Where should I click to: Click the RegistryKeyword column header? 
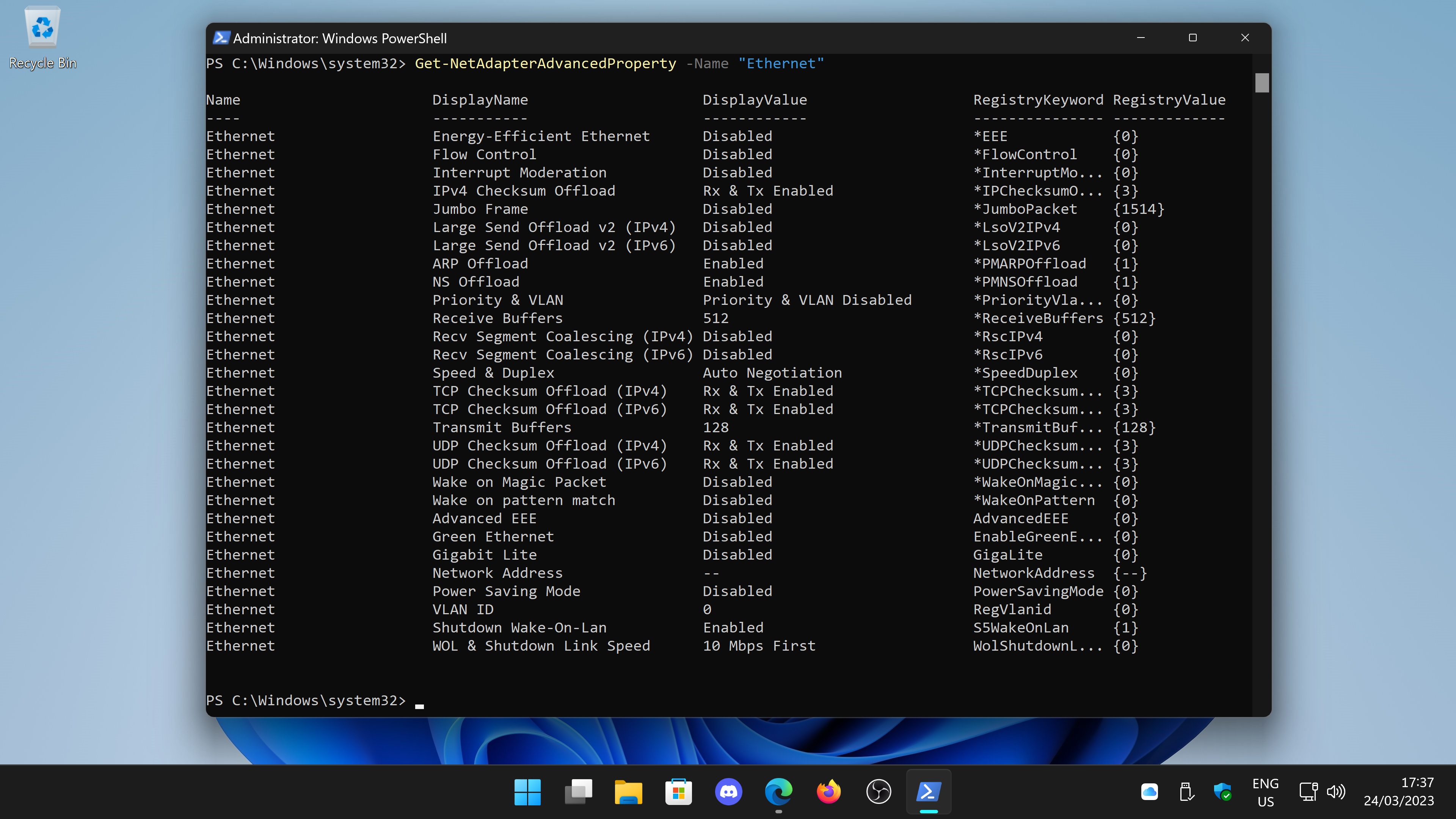pyautogui.click(x=1038, y=100)
